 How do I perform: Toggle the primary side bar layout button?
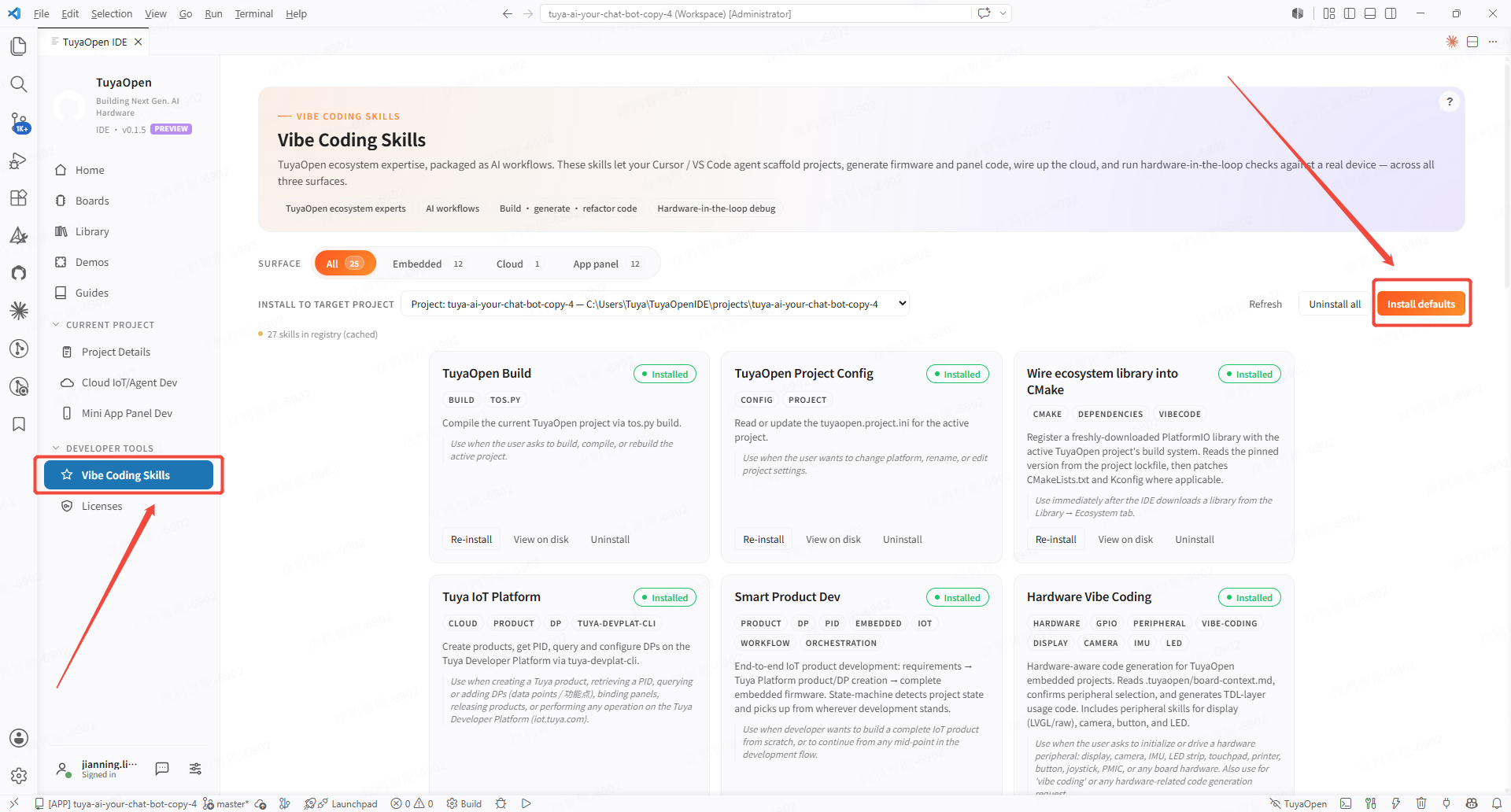click(1350, 13)
